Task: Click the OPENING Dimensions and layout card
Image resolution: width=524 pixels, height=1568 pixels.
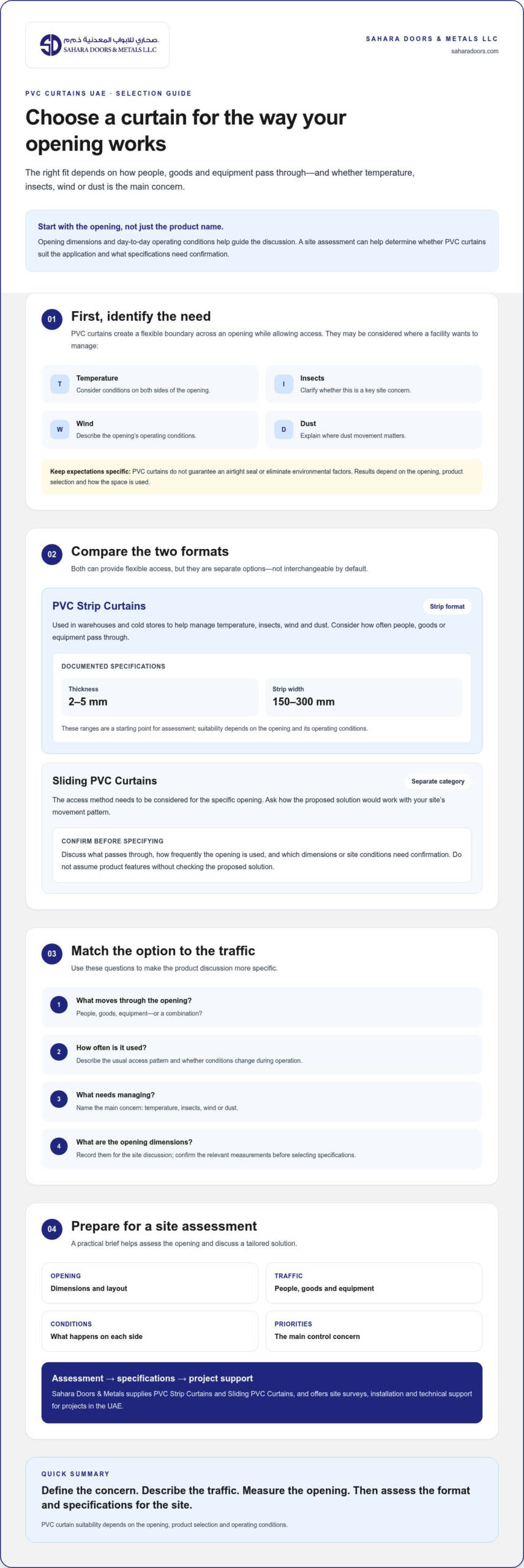Action: (150, 1283)
